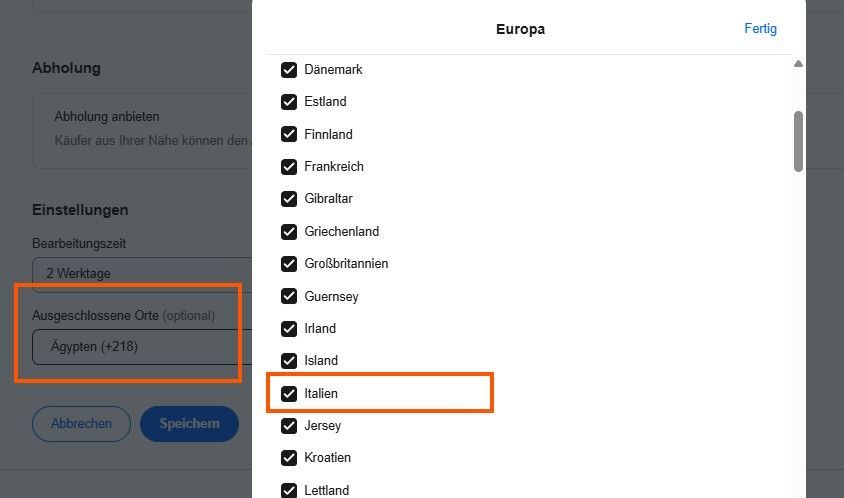Deselect Frankreich in the country list

point(289,167)
